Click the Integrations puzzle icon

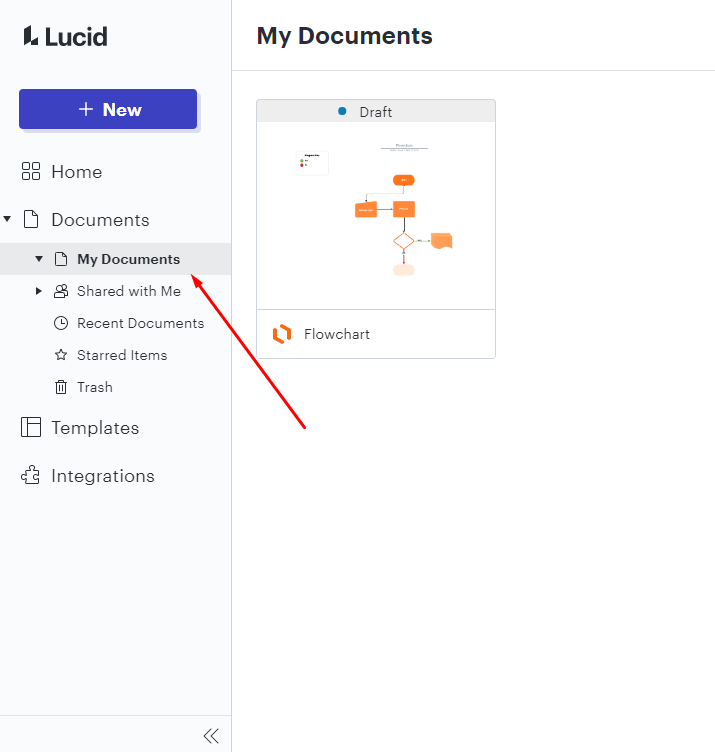tap(31, 475)
